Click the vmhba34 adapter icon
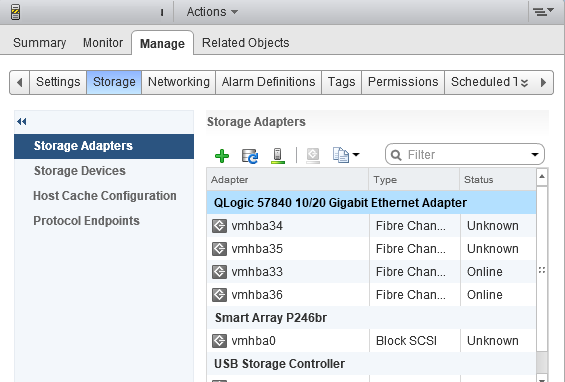Screen dimensions: 565x382 coord(219,226)
